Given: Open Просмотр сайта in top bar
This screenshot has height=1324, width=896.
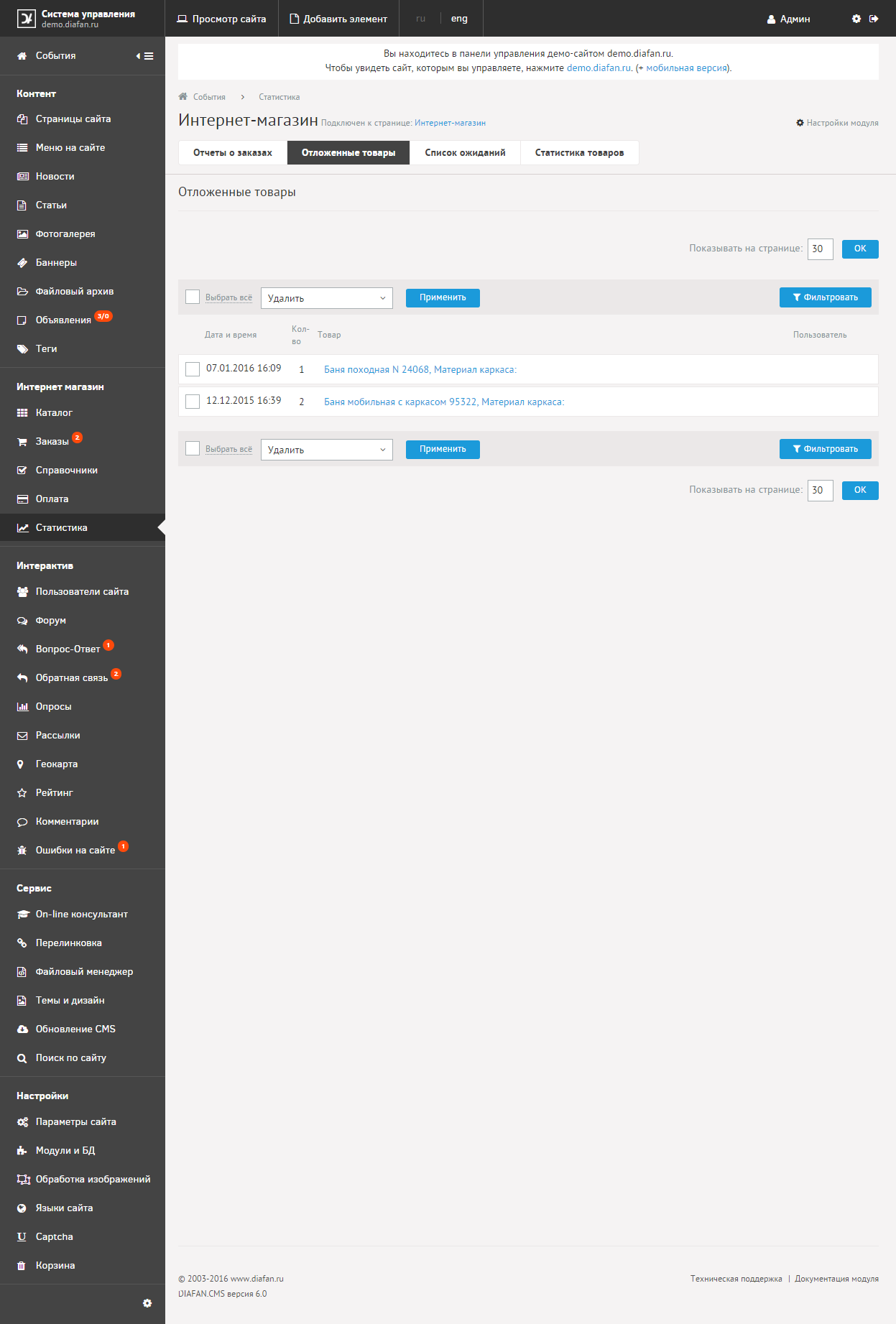Looking at the screenshot, I should [221, 19].
